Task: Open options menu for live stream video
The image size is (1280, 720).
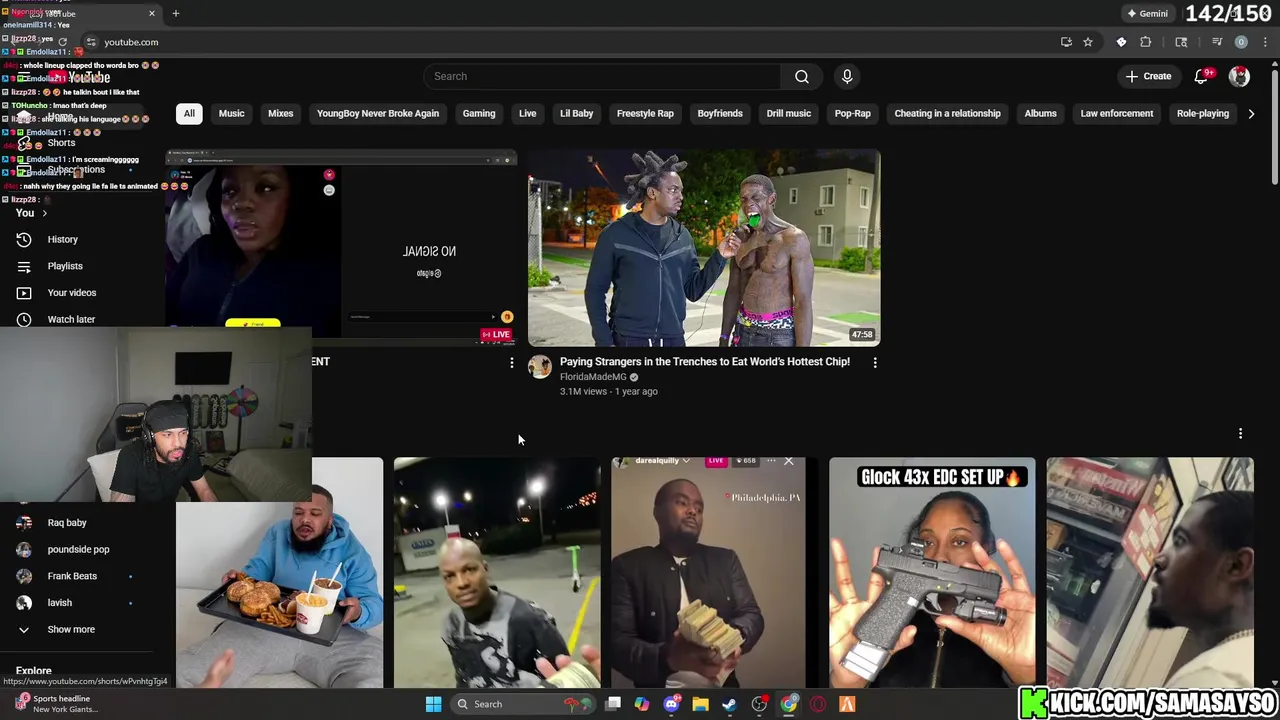Action: (x=512, y=363)
